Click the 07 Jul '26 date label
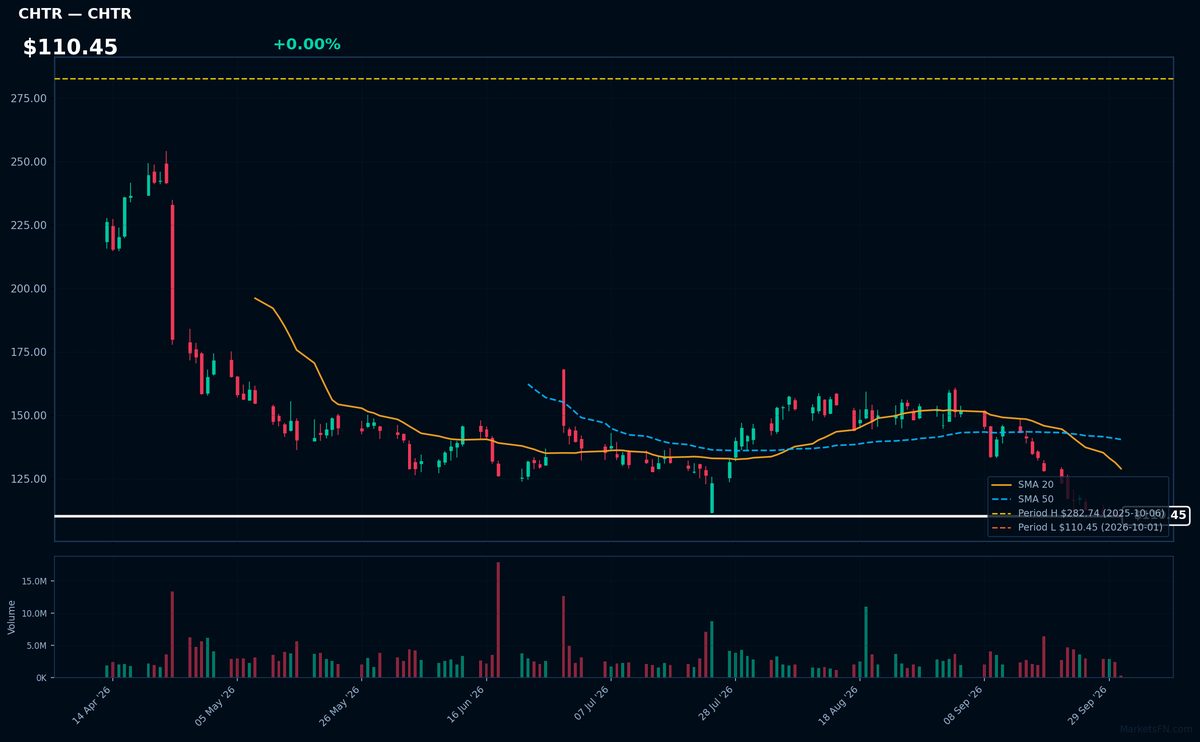 [x=590, y=705]
